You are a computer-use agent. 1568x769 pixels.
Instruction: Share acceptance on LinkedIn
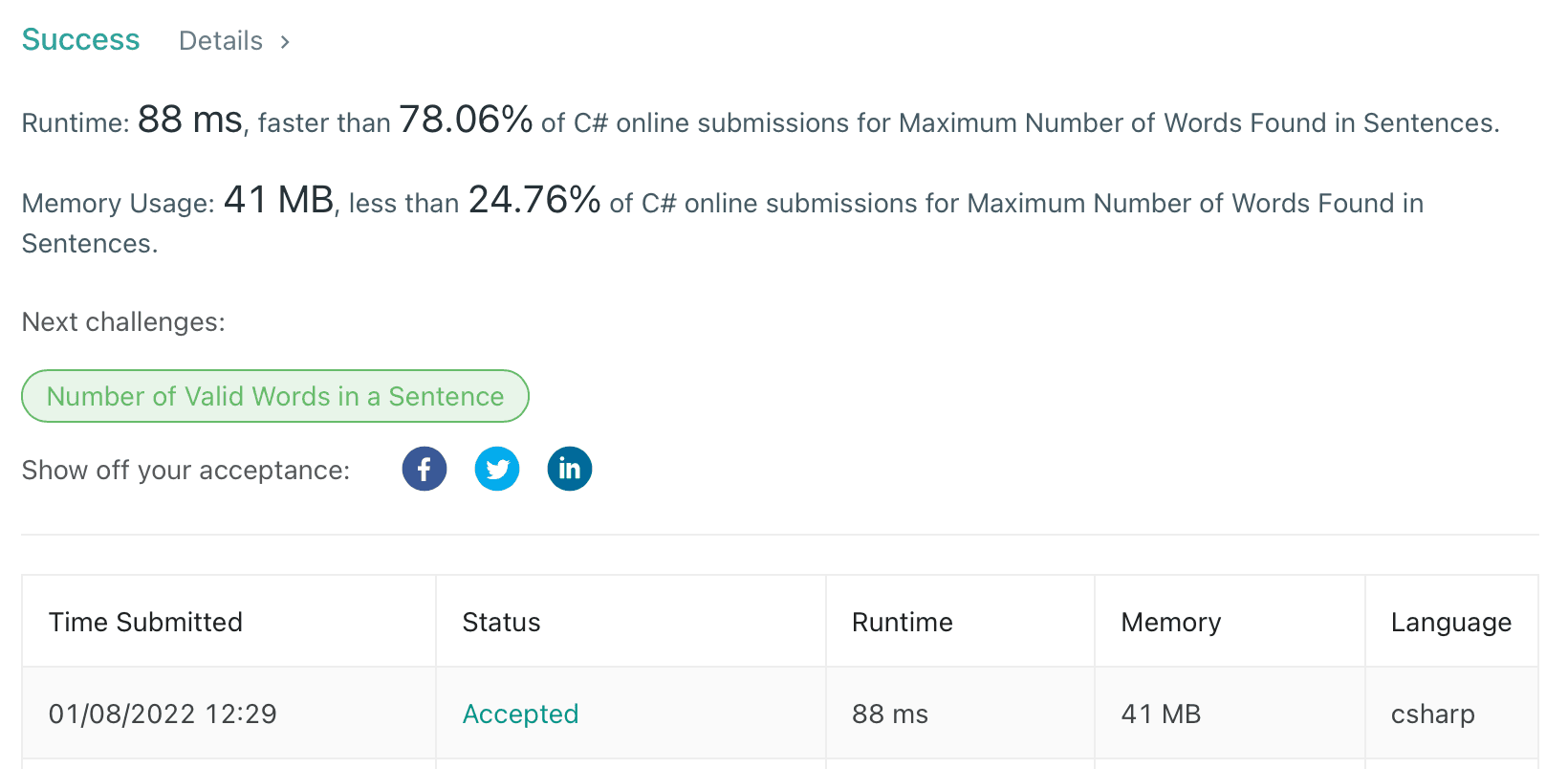pos(570,470)
